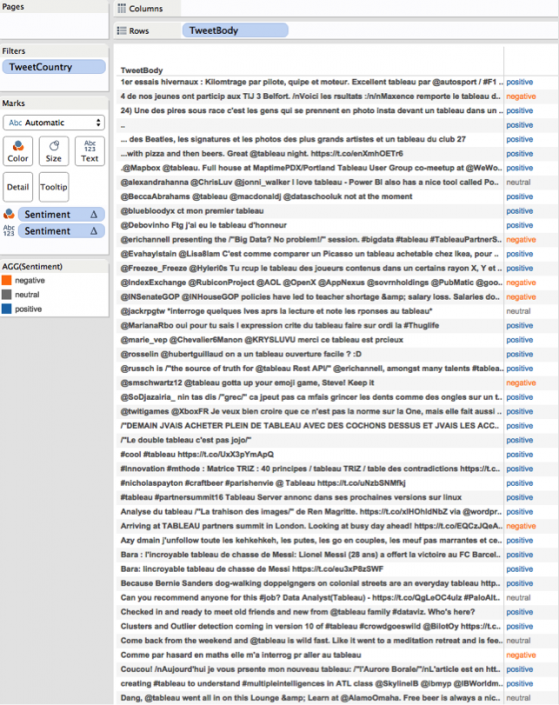559x705 pixels.
Task: Select the '#nicholaspayton #craftbeer' tweet row
Action: pos(263,483)
